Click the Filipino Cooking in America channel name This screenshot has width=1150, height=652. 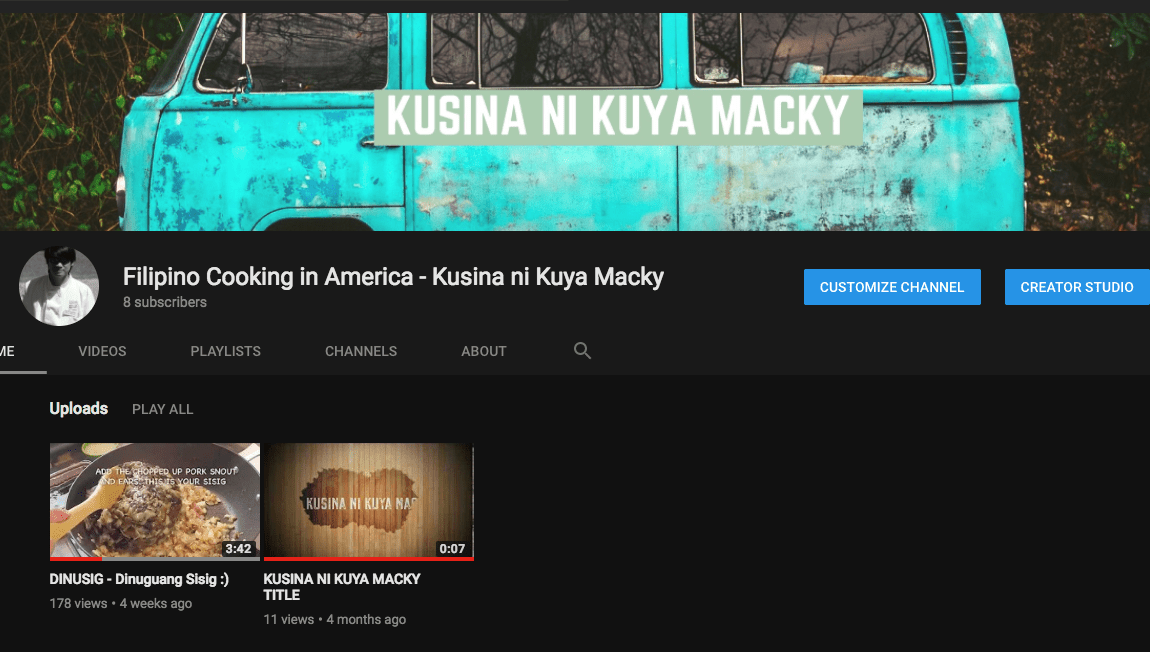(x=393, y=277)
